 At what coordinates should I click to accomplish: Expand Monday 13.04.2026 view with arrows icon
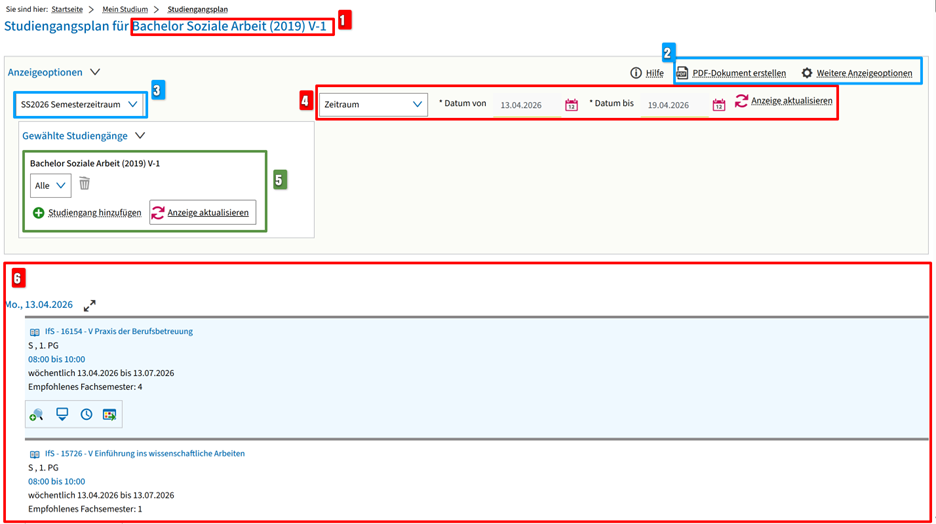pyautogui.click(x=90, y=305)
